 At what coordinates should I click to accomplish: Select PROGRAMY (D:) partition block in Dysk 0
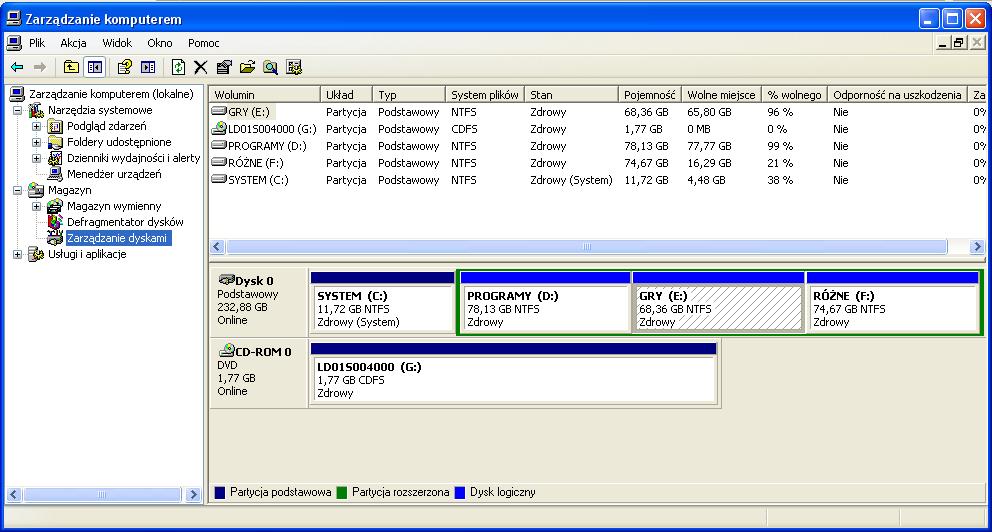545,302
